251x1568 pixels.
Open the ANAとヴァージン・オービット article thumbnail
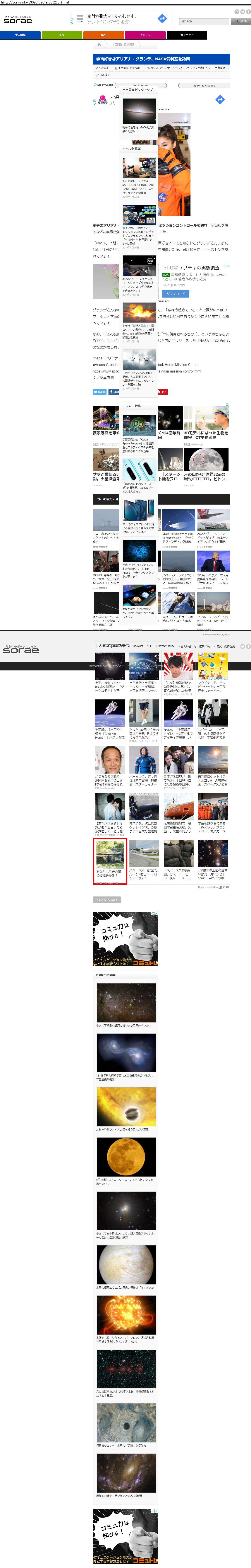tap(214, 520)
